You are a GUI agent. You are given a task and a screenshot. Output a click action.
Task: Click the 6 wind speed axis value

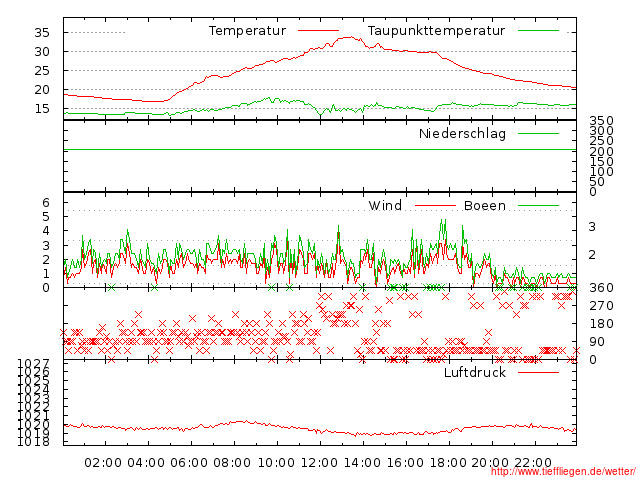coord(46,202)
